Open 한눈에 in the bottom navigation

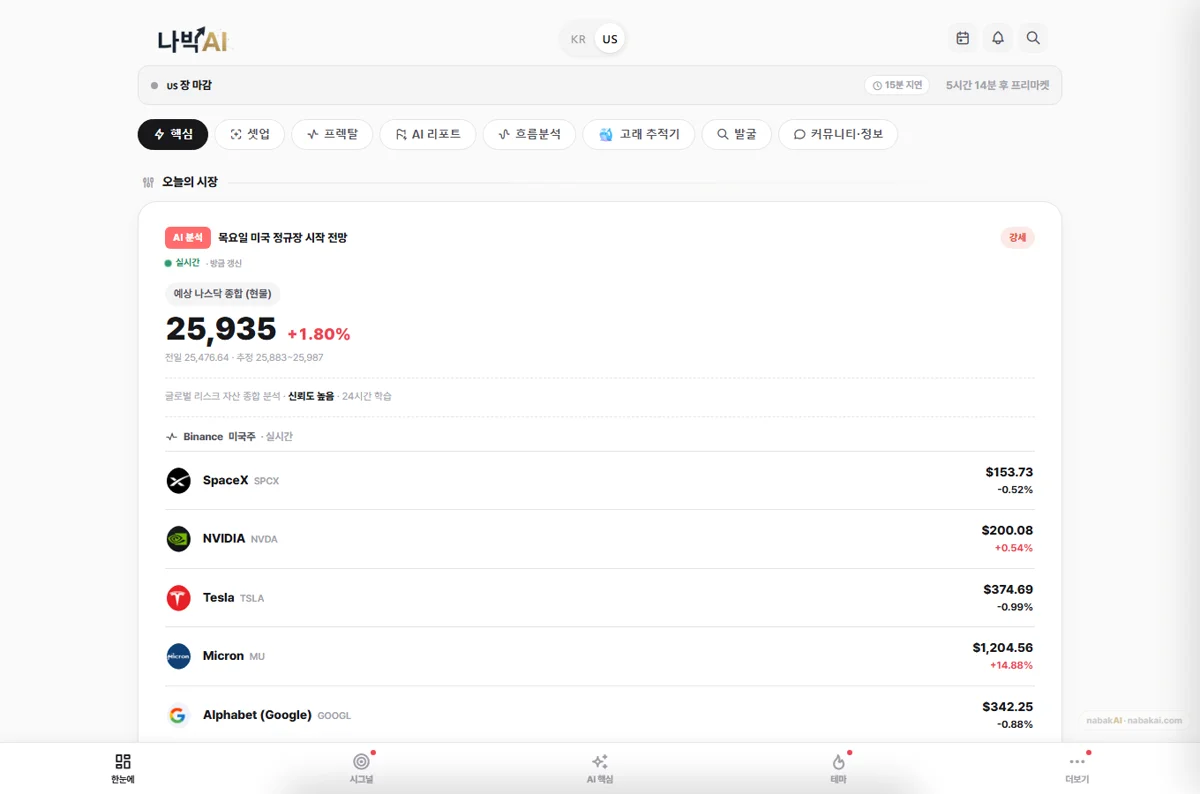[x=123, y=768]
